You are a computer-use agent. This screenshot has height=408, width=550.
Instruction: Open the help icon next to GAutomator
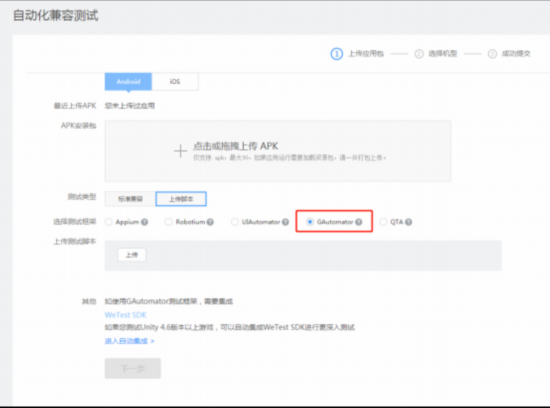point(358,222)
